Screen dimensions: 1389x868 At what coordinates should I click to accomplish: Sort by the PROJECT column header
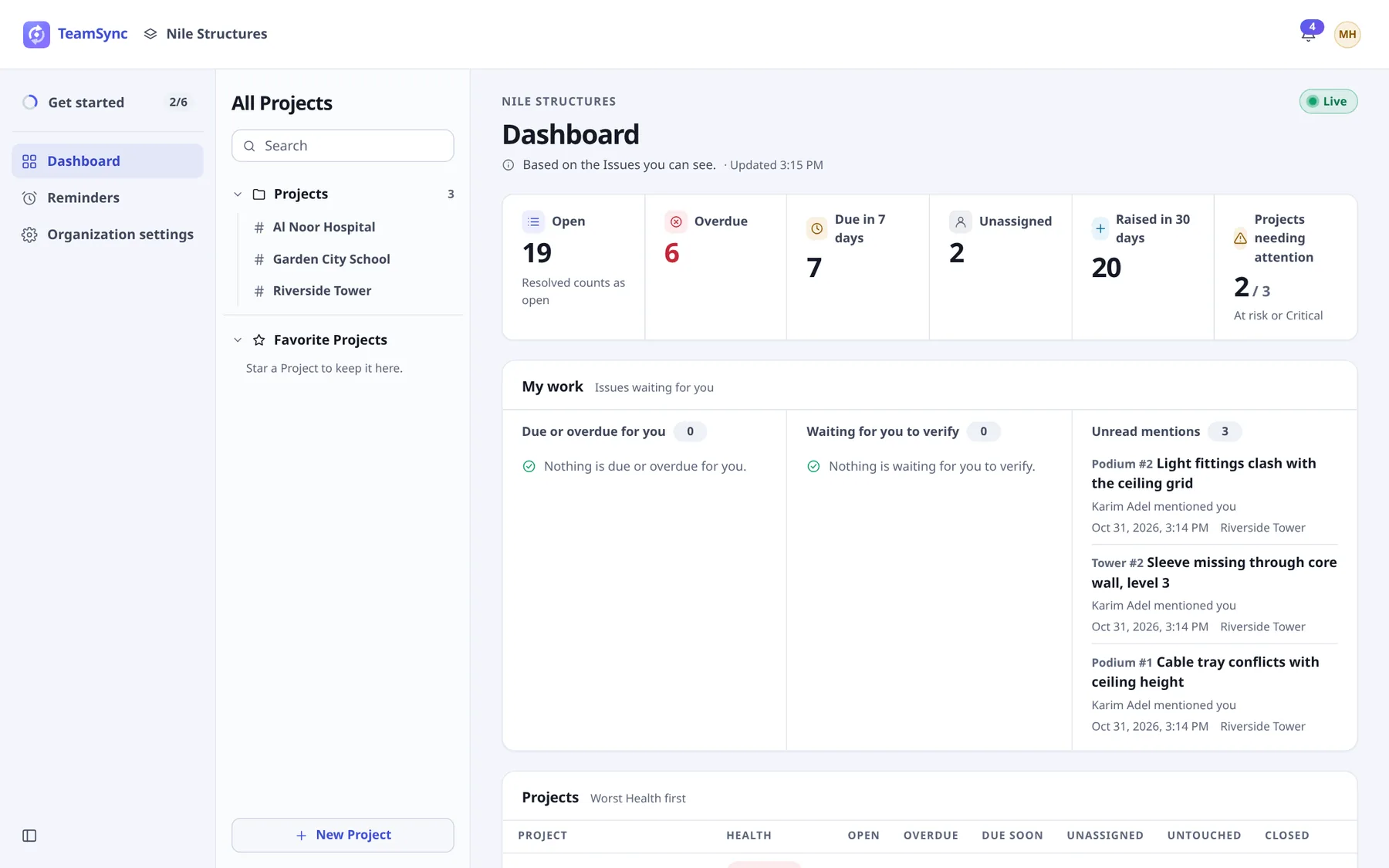[542, 836]
